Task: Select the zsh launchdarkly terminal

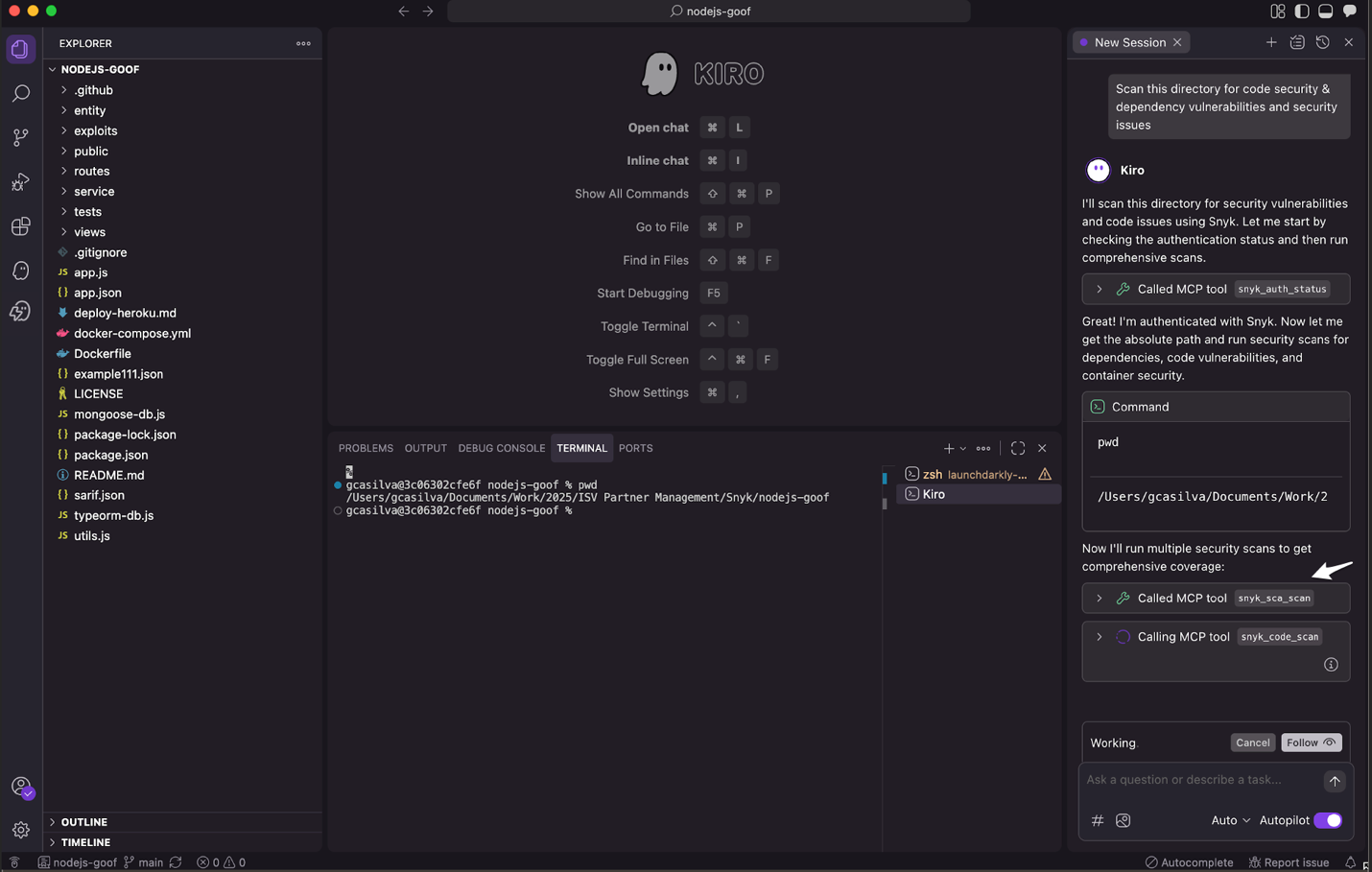Action: pyautogui.click(x=979, y=474)
